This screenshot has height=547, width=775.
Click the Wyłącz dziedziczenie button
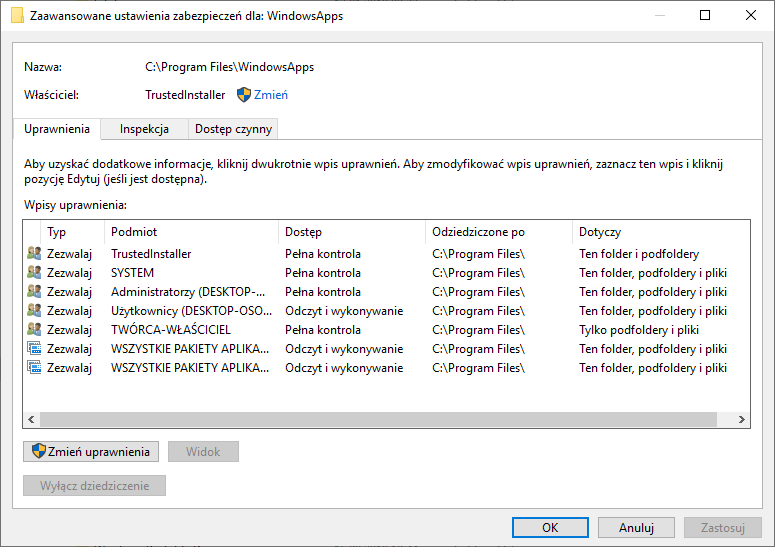click(94, 486)
